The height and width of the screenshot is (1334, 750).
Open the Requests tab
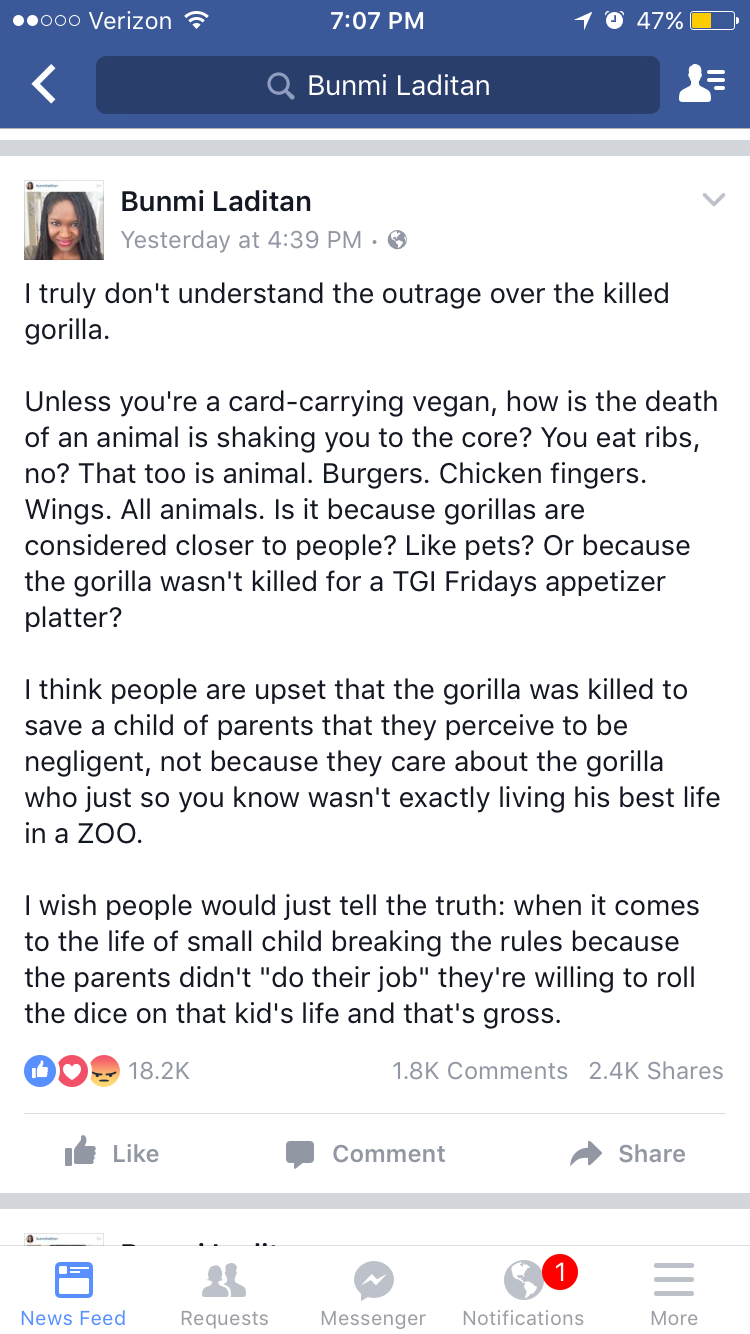tap(224, 1291)
